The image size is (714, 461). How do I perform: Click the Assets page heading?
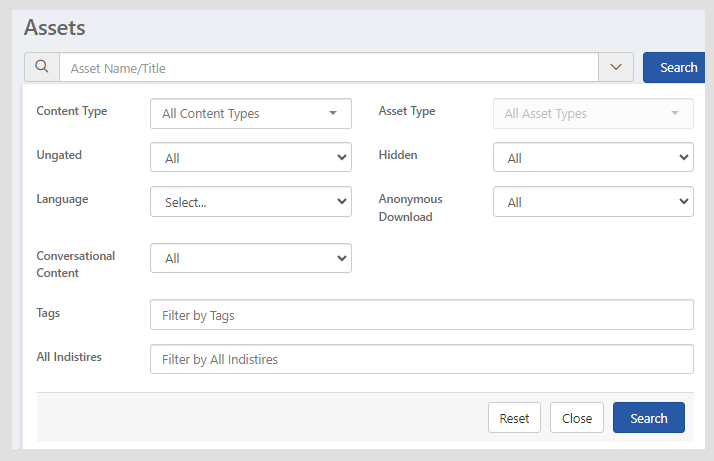(x=54, y=27)
